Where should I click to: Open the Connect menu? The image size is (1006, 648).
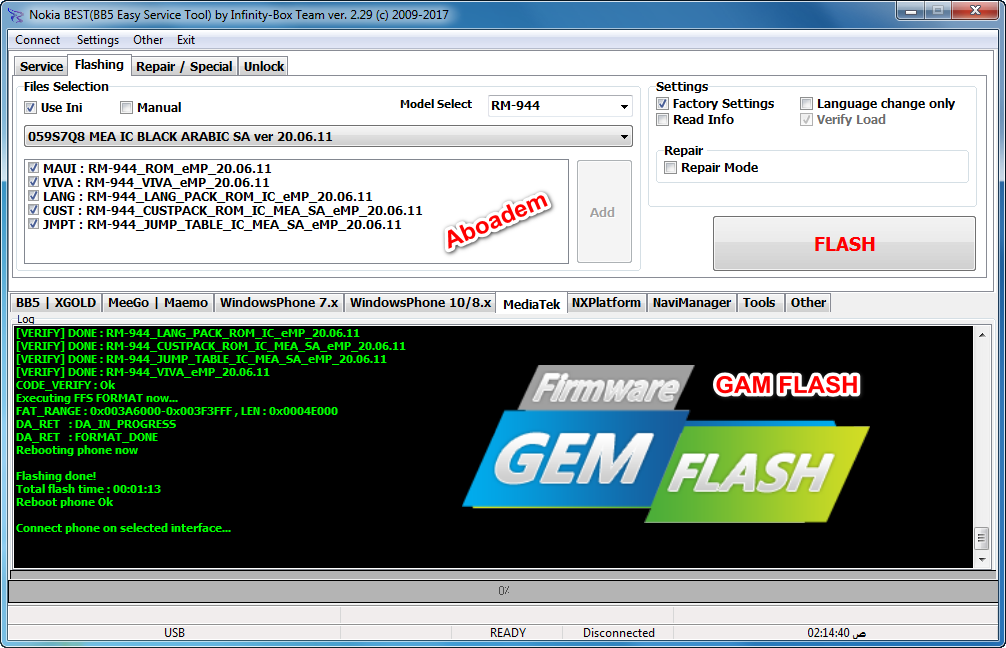(x=37, y=40)
